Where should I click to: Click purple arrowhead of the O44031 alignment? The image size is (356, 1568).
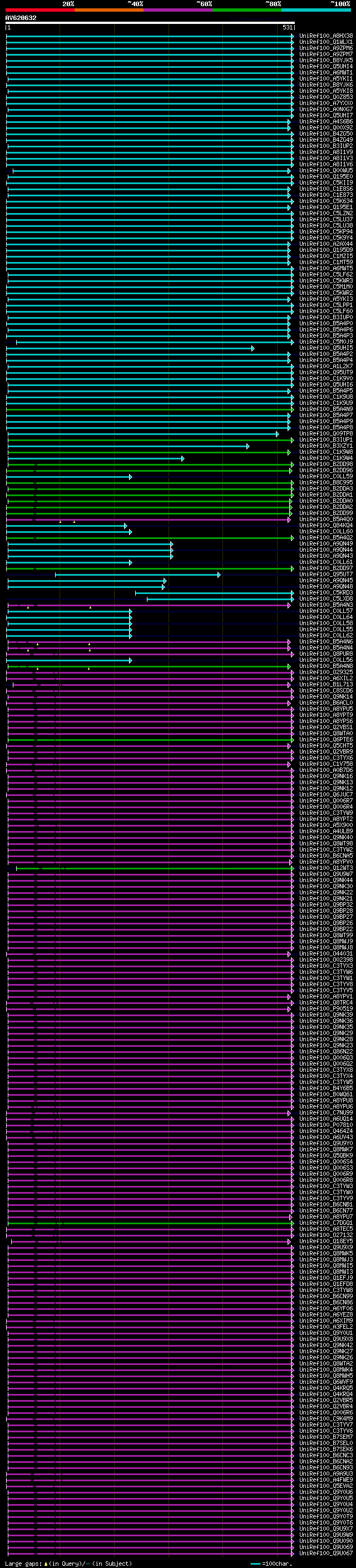pyautogui.click(x=289, y=954)
